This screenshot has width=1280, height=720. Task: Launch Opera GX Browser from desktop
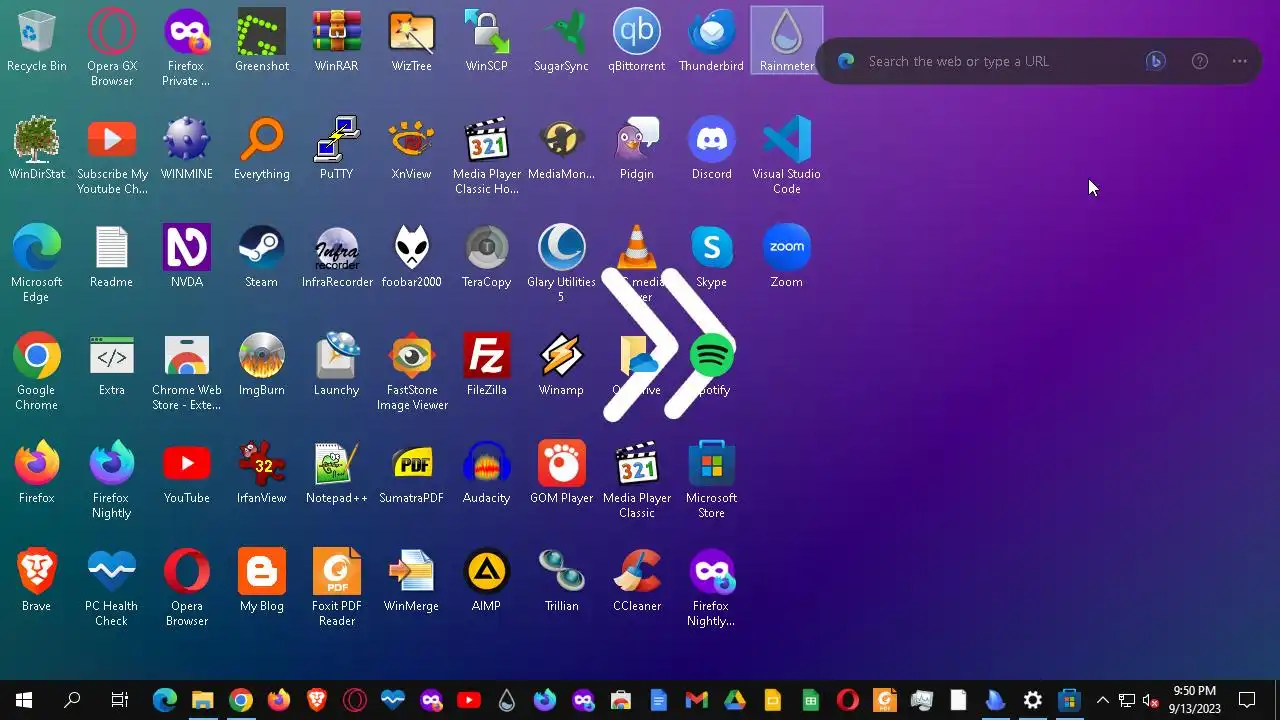[111, 48]
